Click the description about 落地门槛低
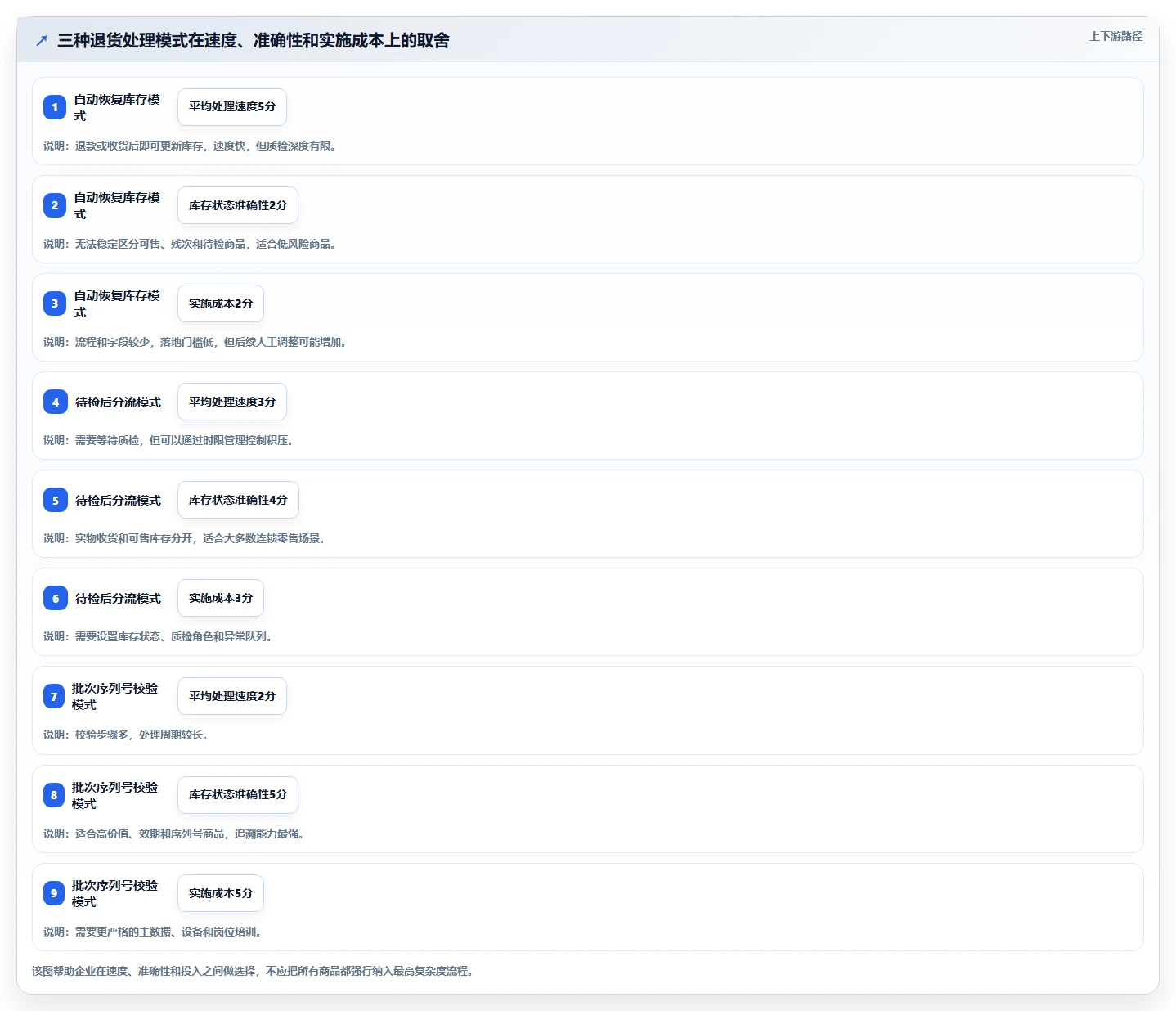Viewport: 1176px width, 1011px height. tap(195, 342)
